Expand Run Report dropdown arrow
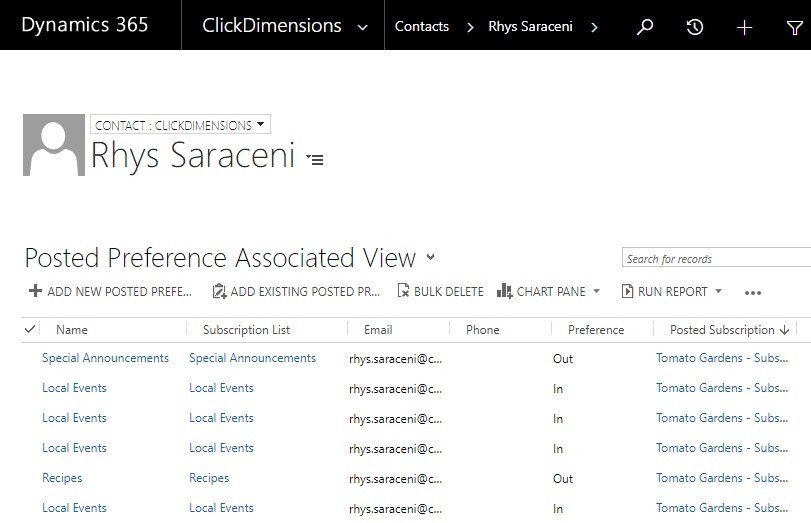This screenshot has width=811, height=523. tap(718, 291)
